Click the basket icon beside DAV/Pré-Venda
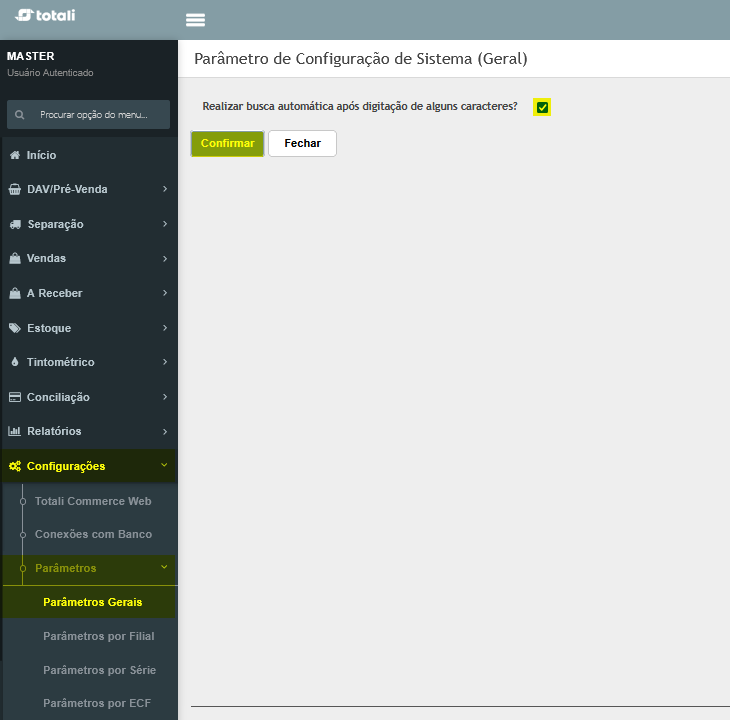 pyautogui.click(x=15, y=189)
